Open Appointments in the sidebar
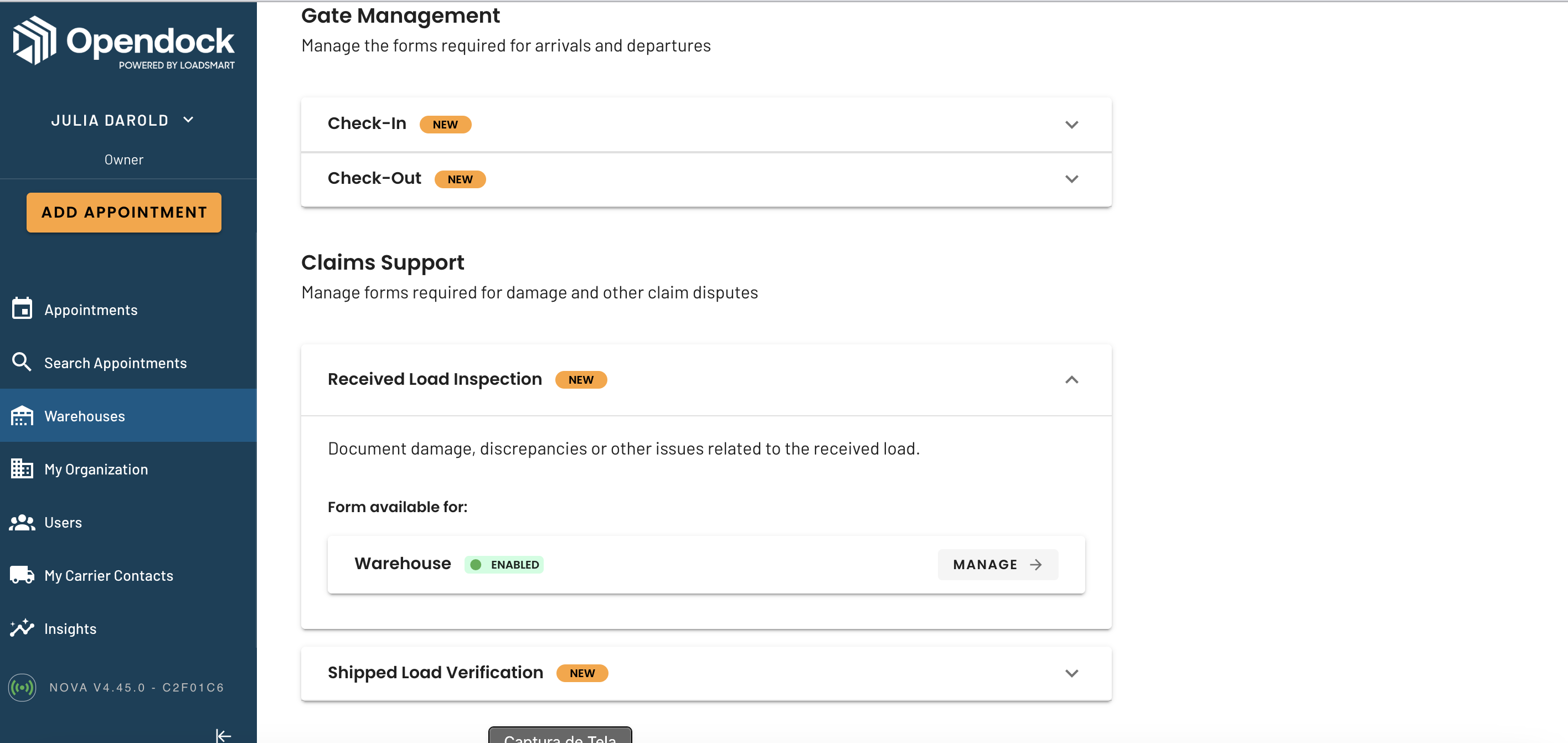The image size is (1568, 743). pos(91,309)
